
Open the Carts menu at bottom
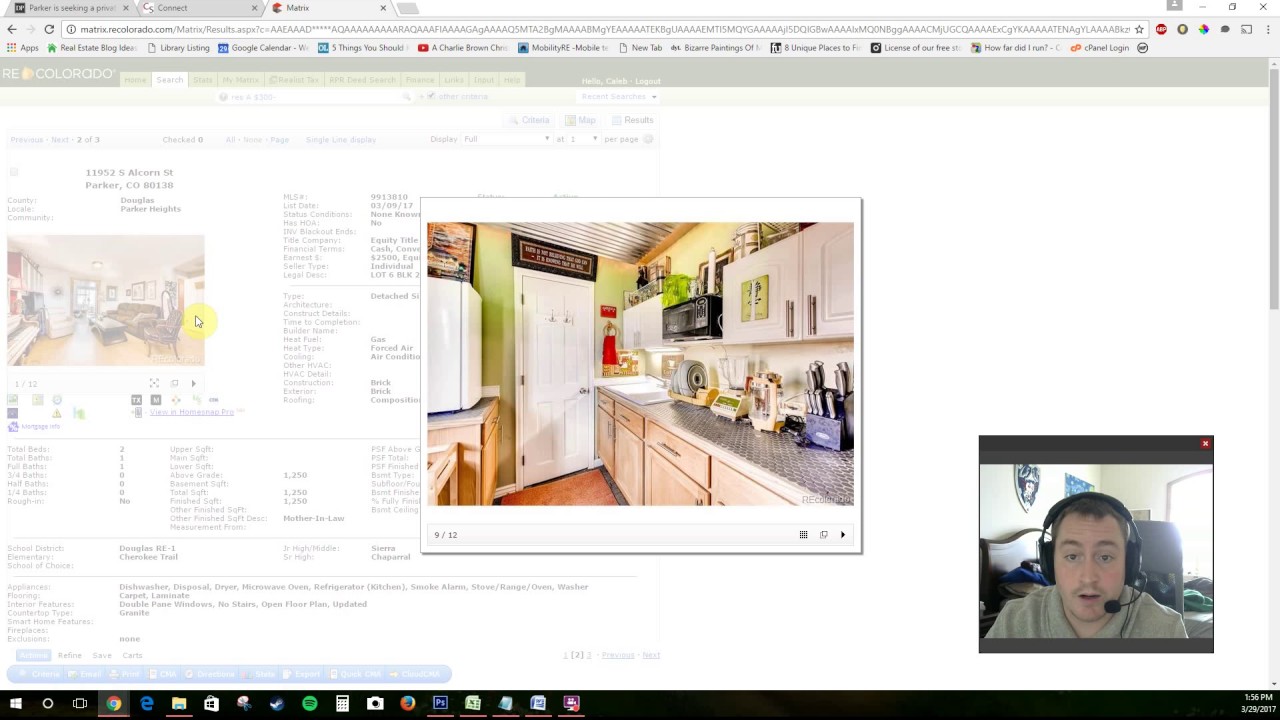click(132, 656)
